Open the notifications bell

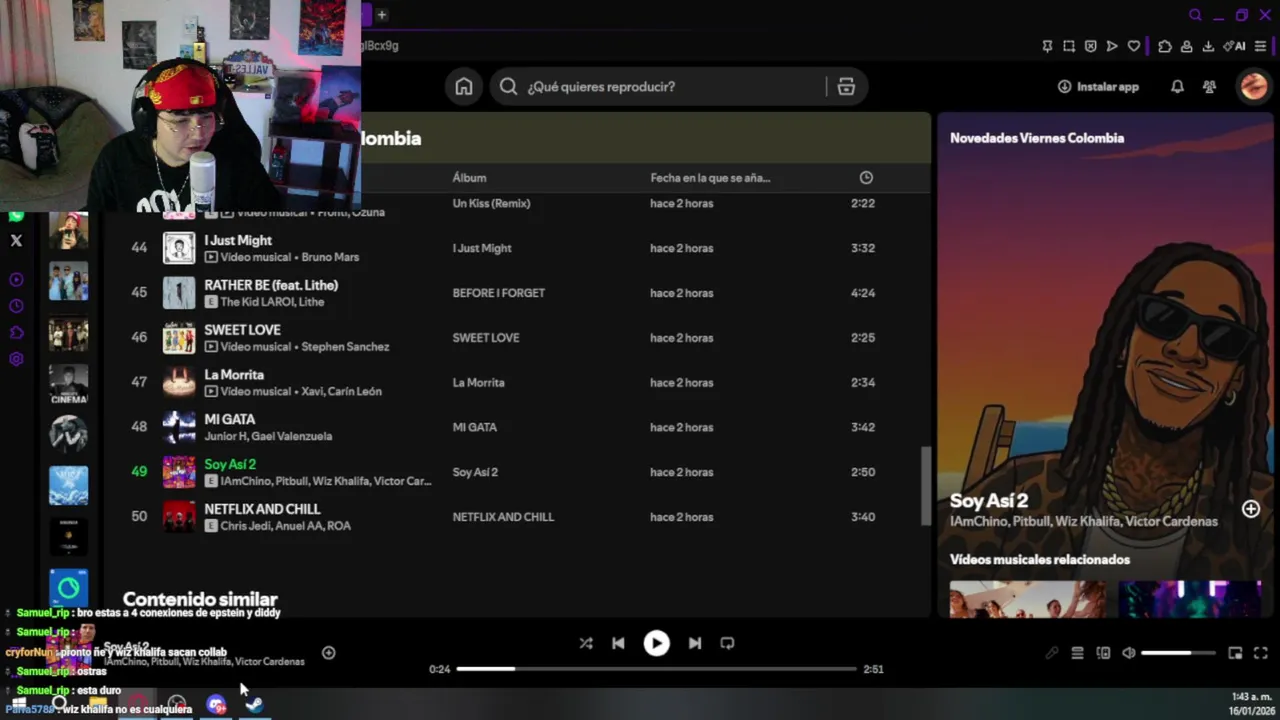tap(1177, 87)
